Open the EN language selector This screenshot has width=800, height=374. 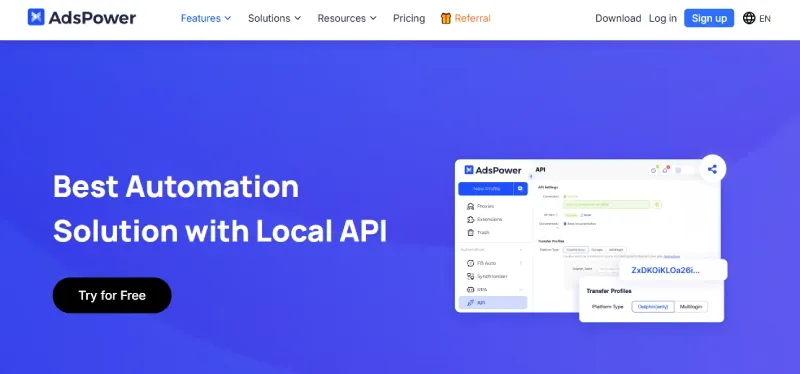[765, 19]
